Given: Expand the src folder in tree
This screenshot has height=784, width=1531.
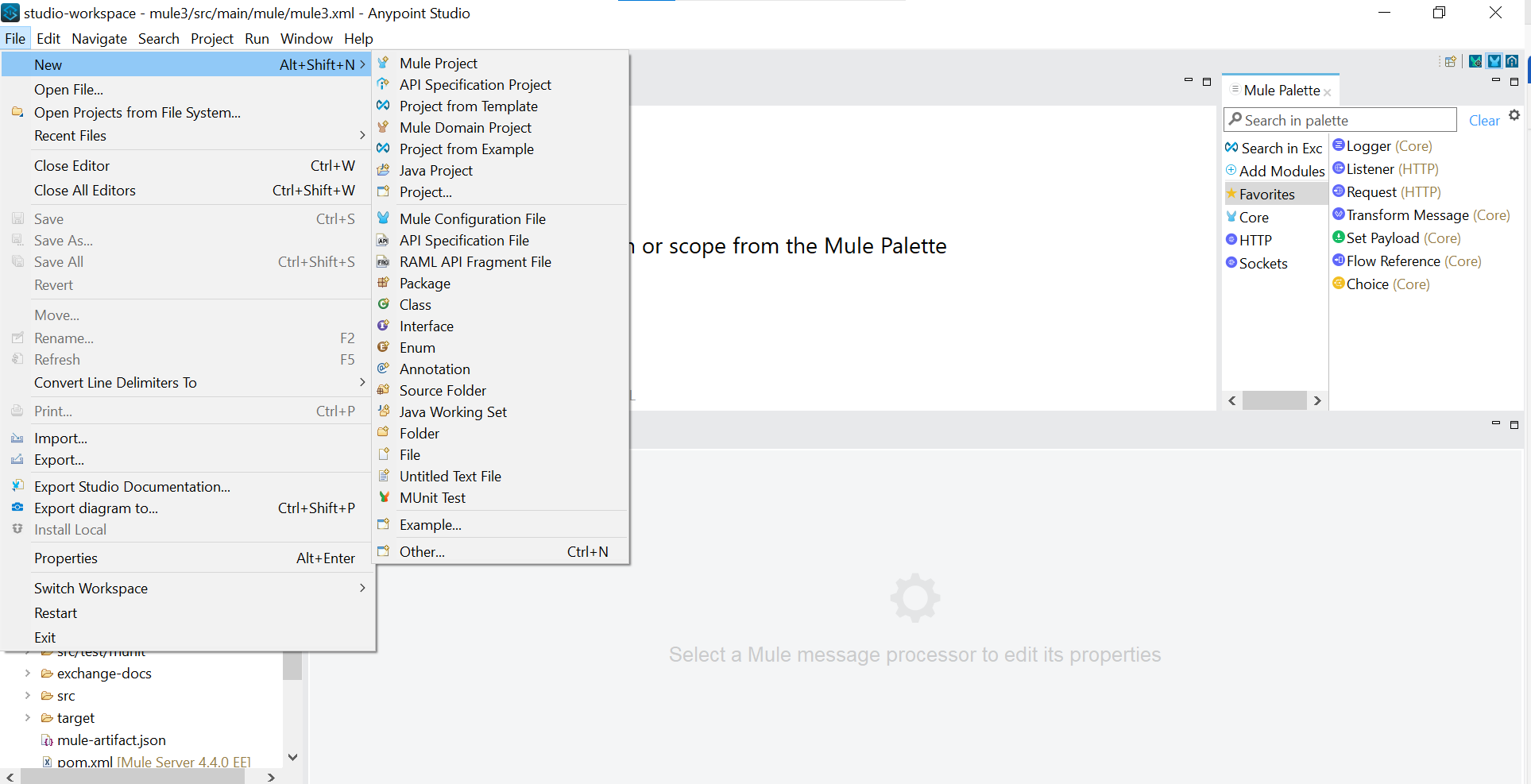Looking at the screenshot, I should click(x=28, y=695).
